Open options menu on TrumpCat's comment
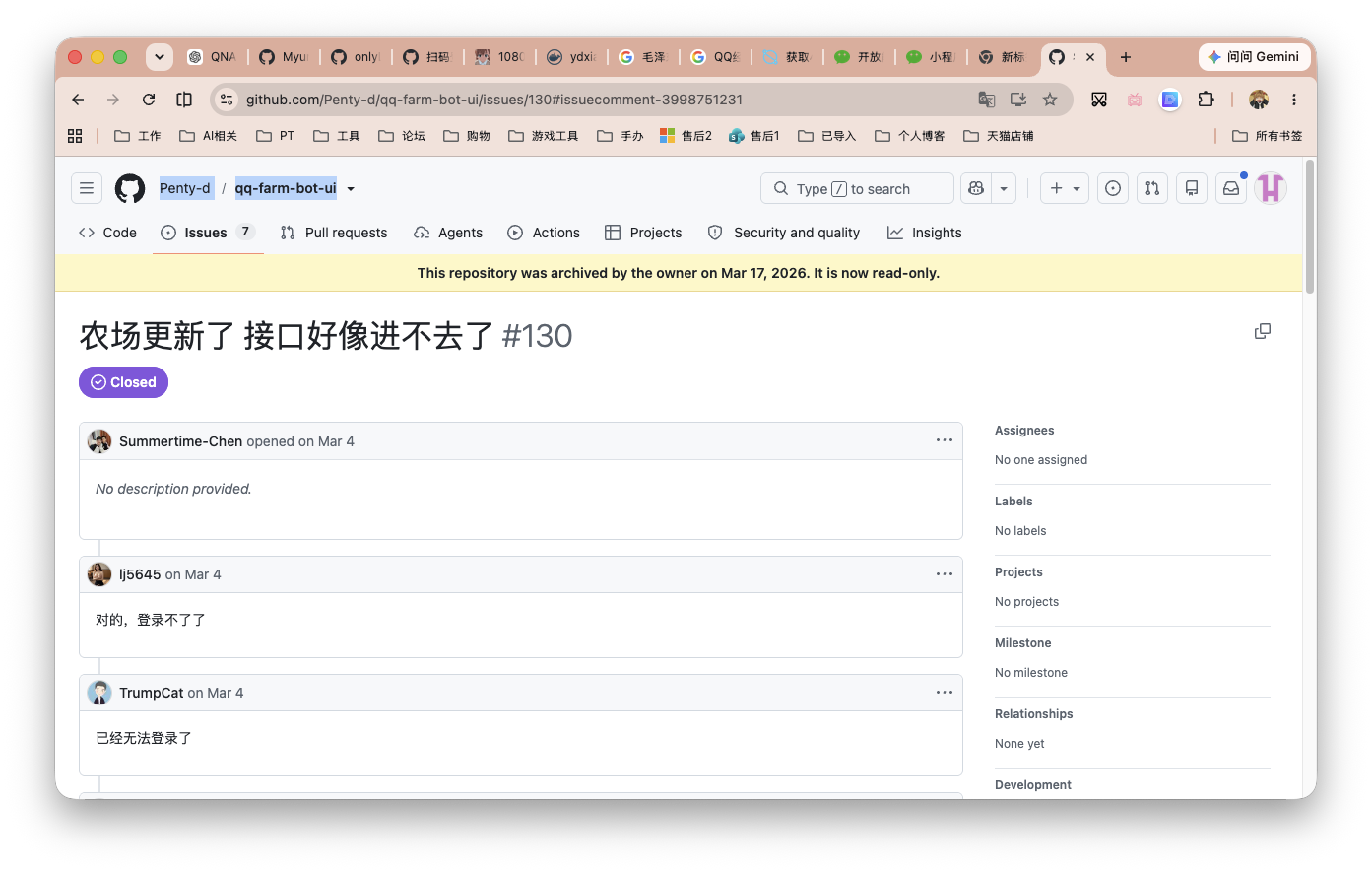Screen dimensions: 1372x872 point(945,692)
